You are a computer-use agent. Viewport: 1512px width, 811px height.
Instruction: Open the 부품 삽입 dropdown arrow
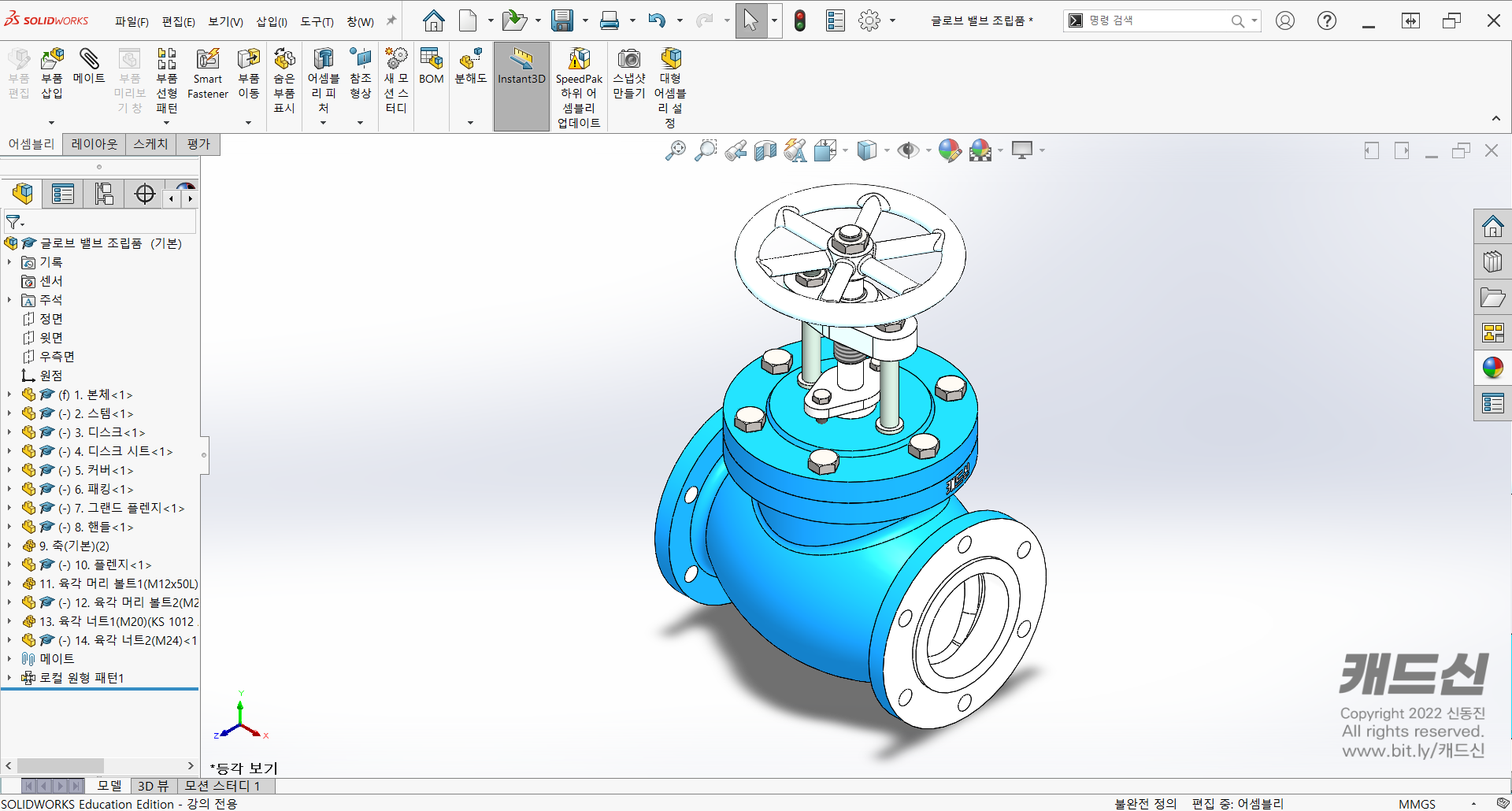[x=52, y=123]
